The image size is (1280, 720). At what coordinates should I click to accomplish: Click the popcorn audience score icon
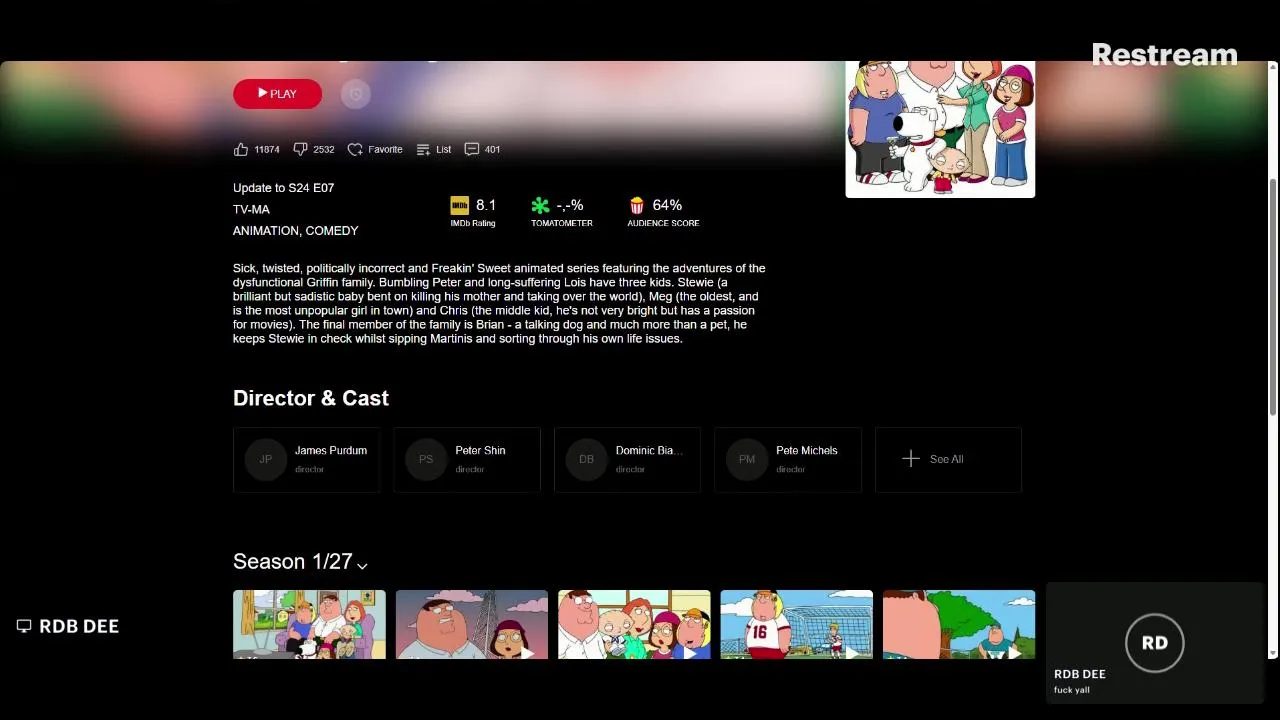[x=637, y=205]
